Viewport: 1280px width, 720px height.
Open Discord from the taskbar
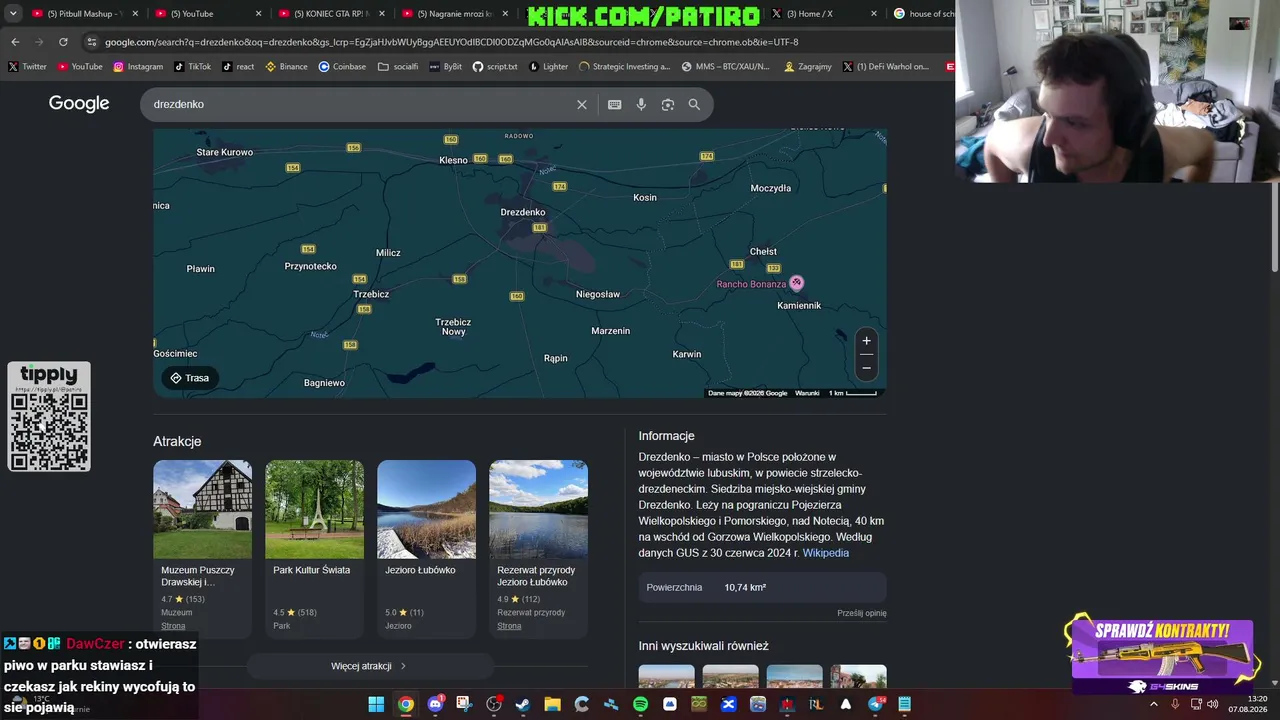pos(435,704)
